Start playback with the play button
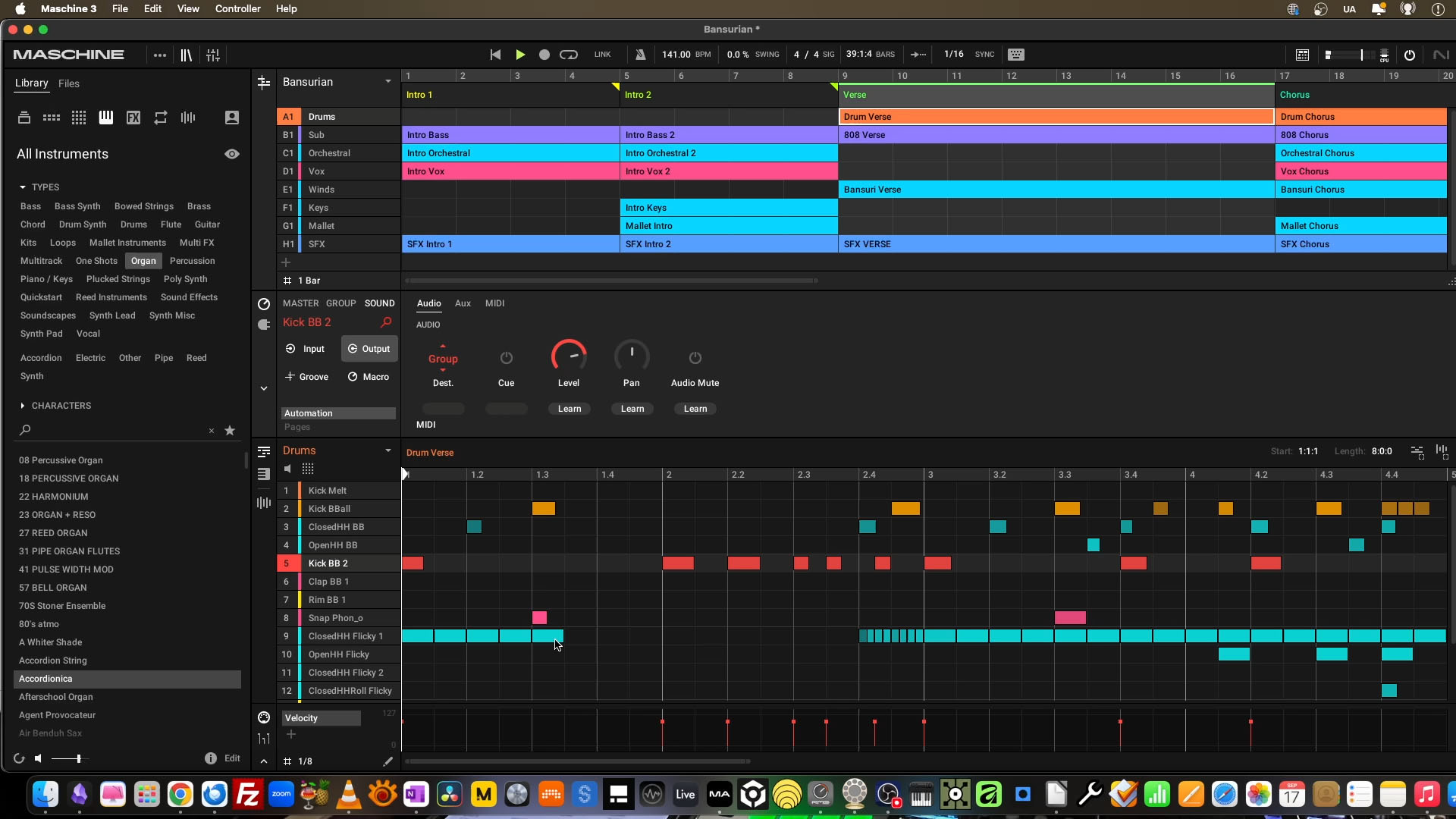The image size is (1456, 819). 520,55
